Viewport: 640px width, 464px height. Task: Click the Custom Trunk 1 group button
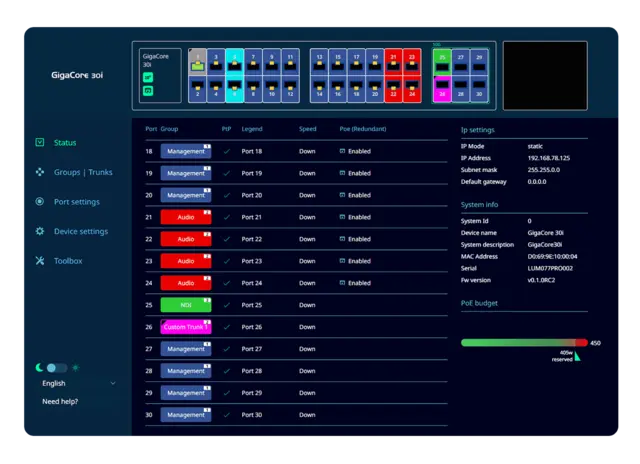186,327
